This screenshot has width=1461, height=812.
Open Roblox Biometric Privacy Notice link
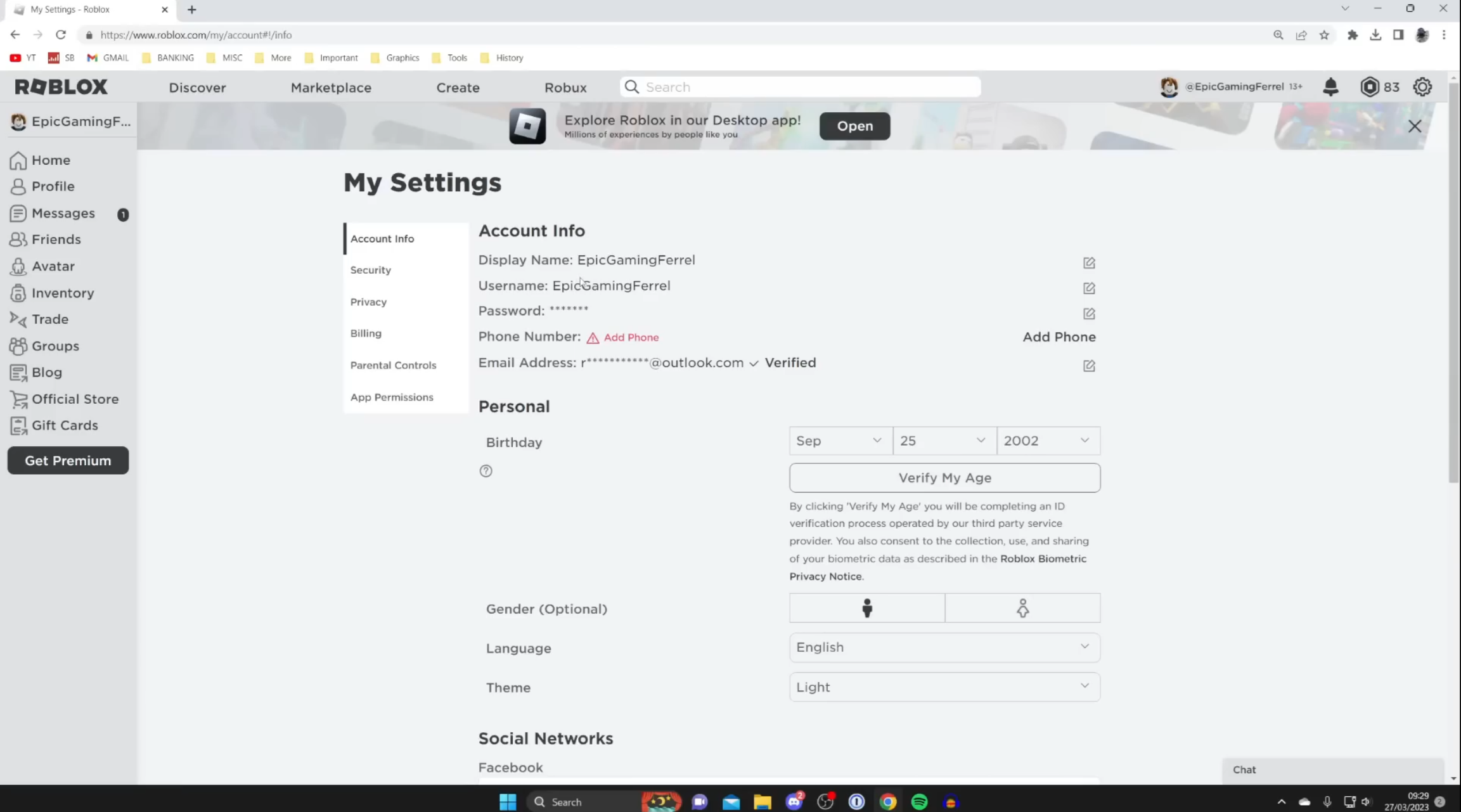[937, 567]
